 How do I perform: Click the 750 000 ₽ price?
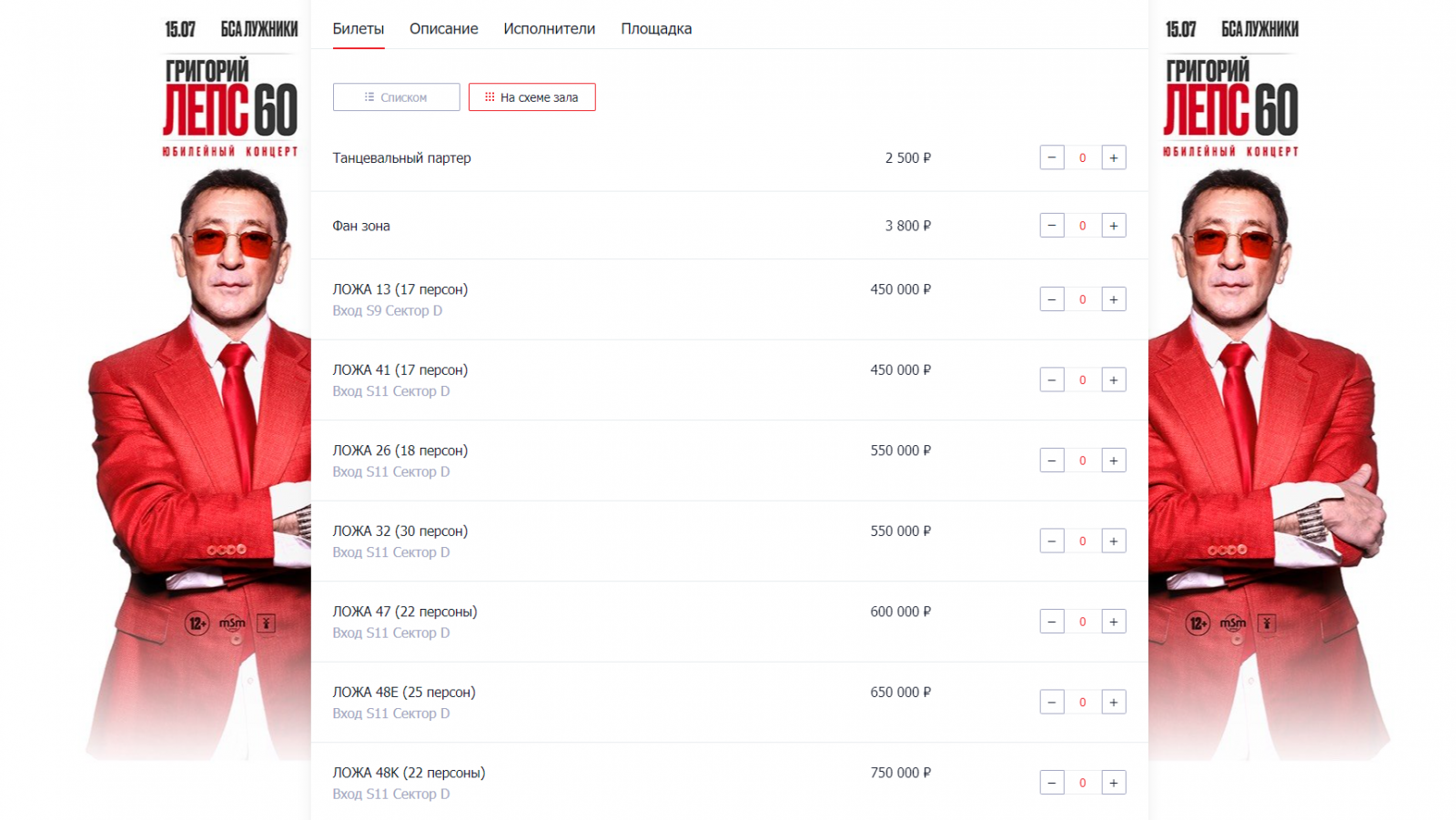[901, 773]
